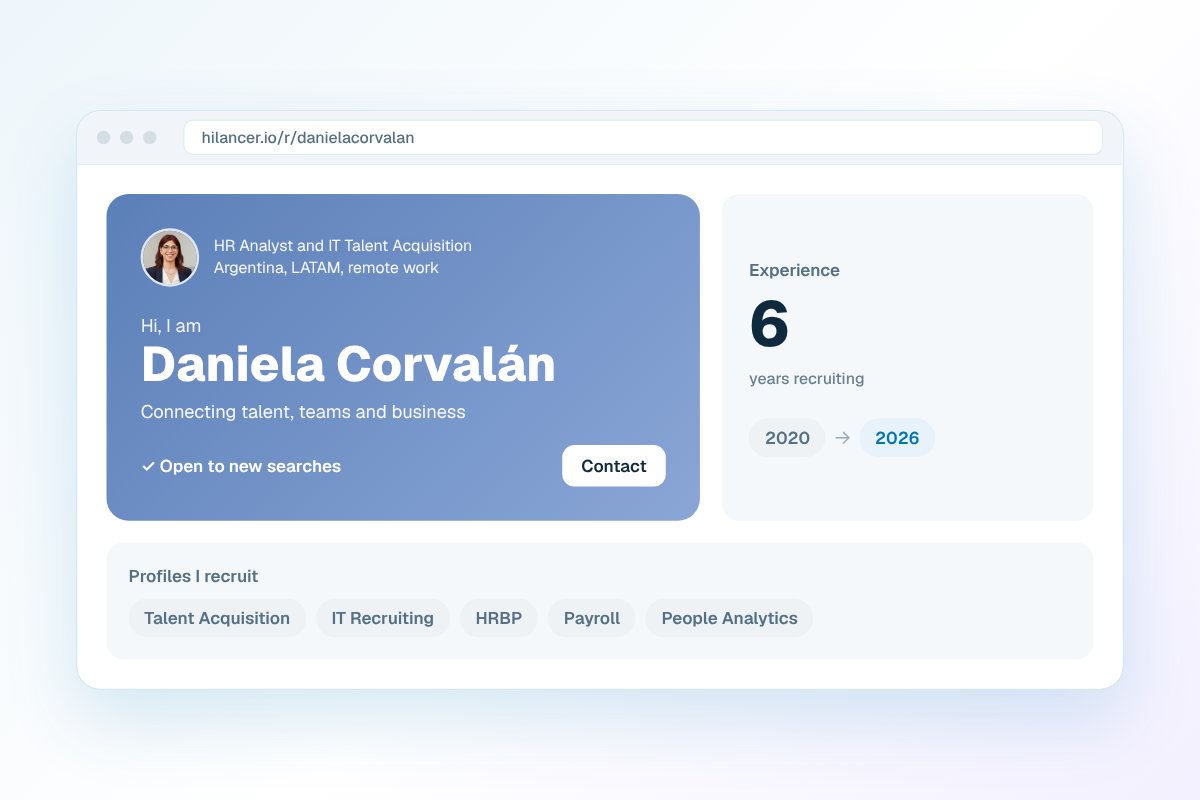1200x800 pixels.
Task: Click the large number 6
Action: tap(769, 324)
